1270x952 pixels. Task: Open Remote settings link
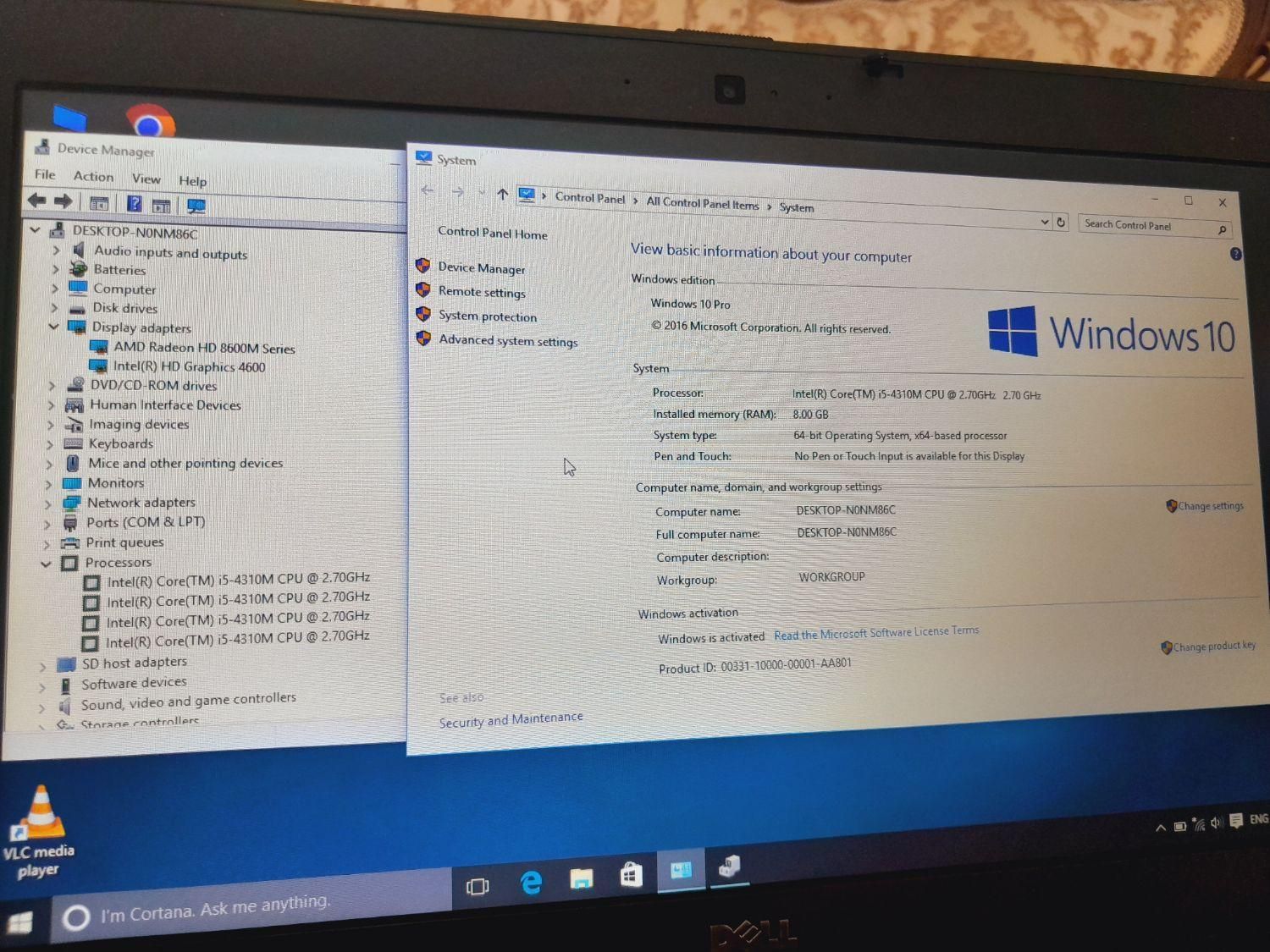tap(482, 292)
